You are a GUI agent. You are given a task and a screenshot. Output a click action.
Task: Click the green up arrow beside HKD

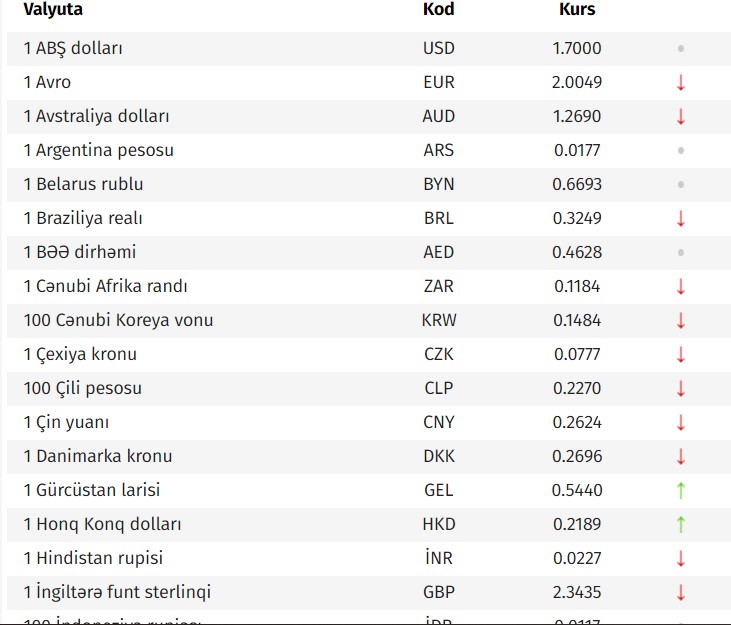(681, 524)
